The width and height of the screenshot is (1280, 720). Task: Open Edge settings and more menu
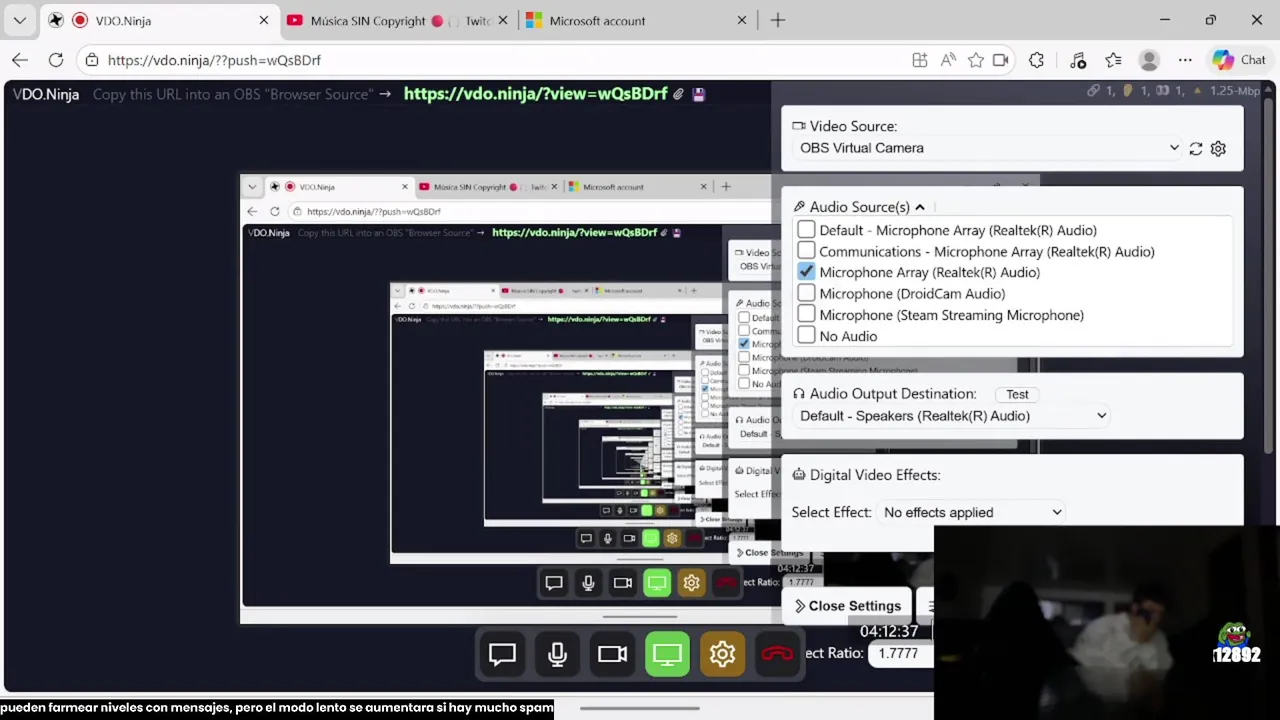coord(1185,60)
